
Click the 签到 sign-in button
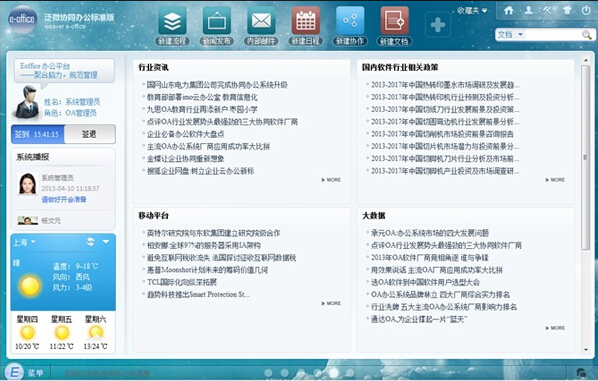point(37,134)
